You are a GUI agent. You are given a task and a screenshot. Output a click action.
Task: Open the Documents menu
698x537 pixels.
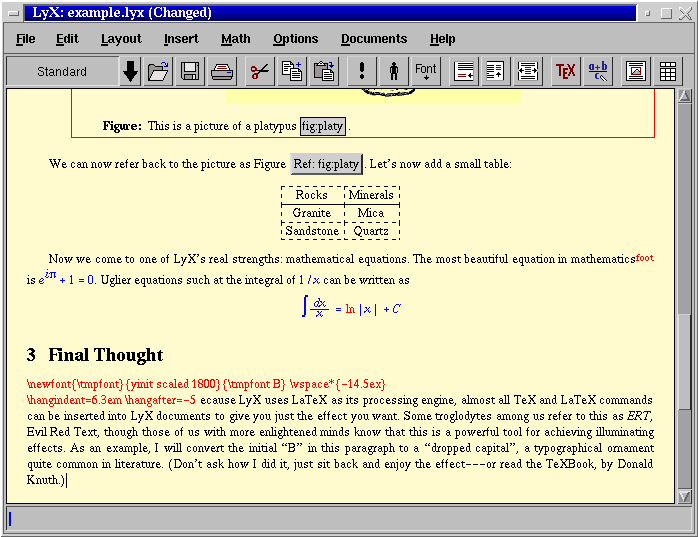point(374,39)
